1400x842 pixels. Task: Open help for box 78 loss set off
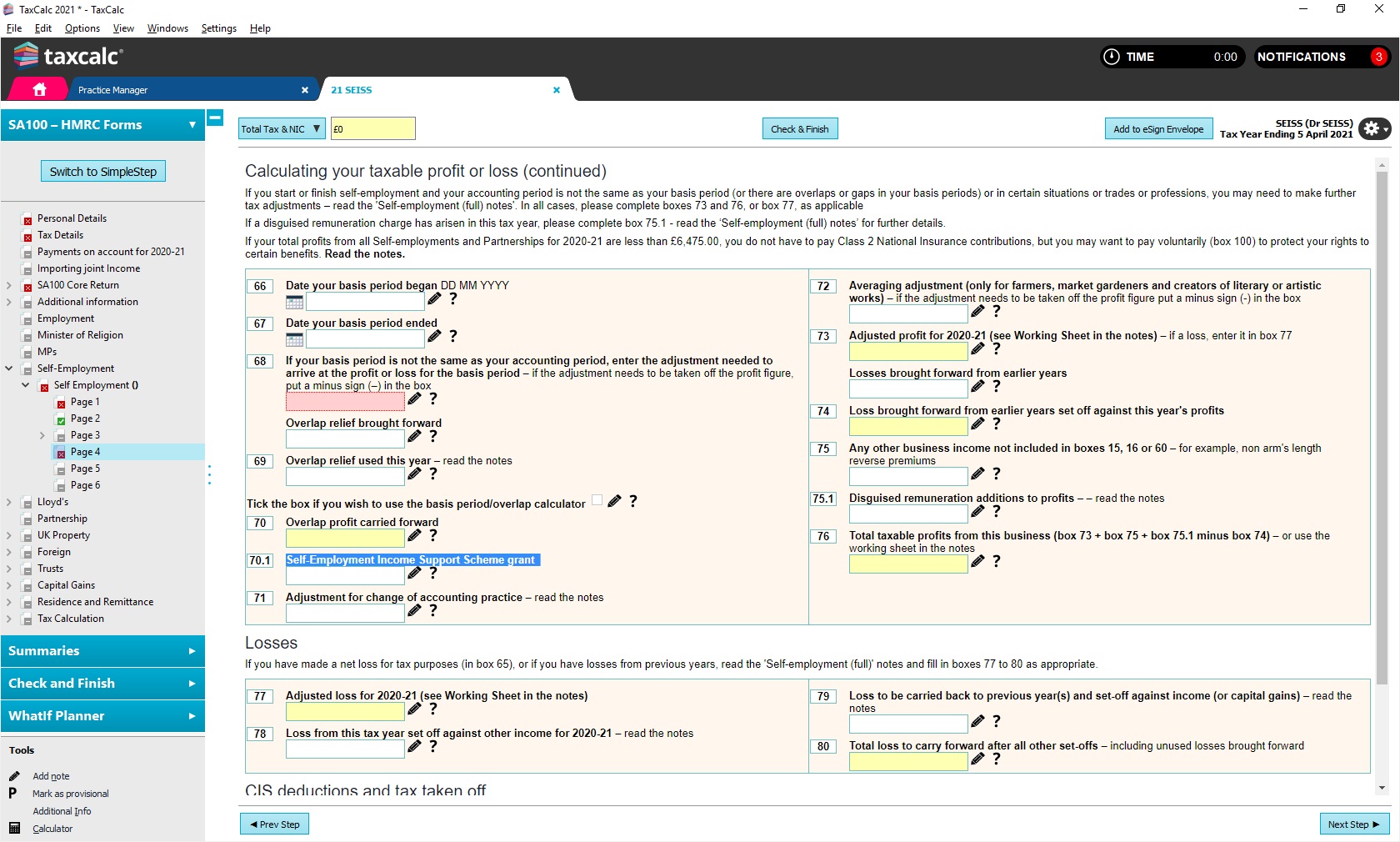(433, 746)
